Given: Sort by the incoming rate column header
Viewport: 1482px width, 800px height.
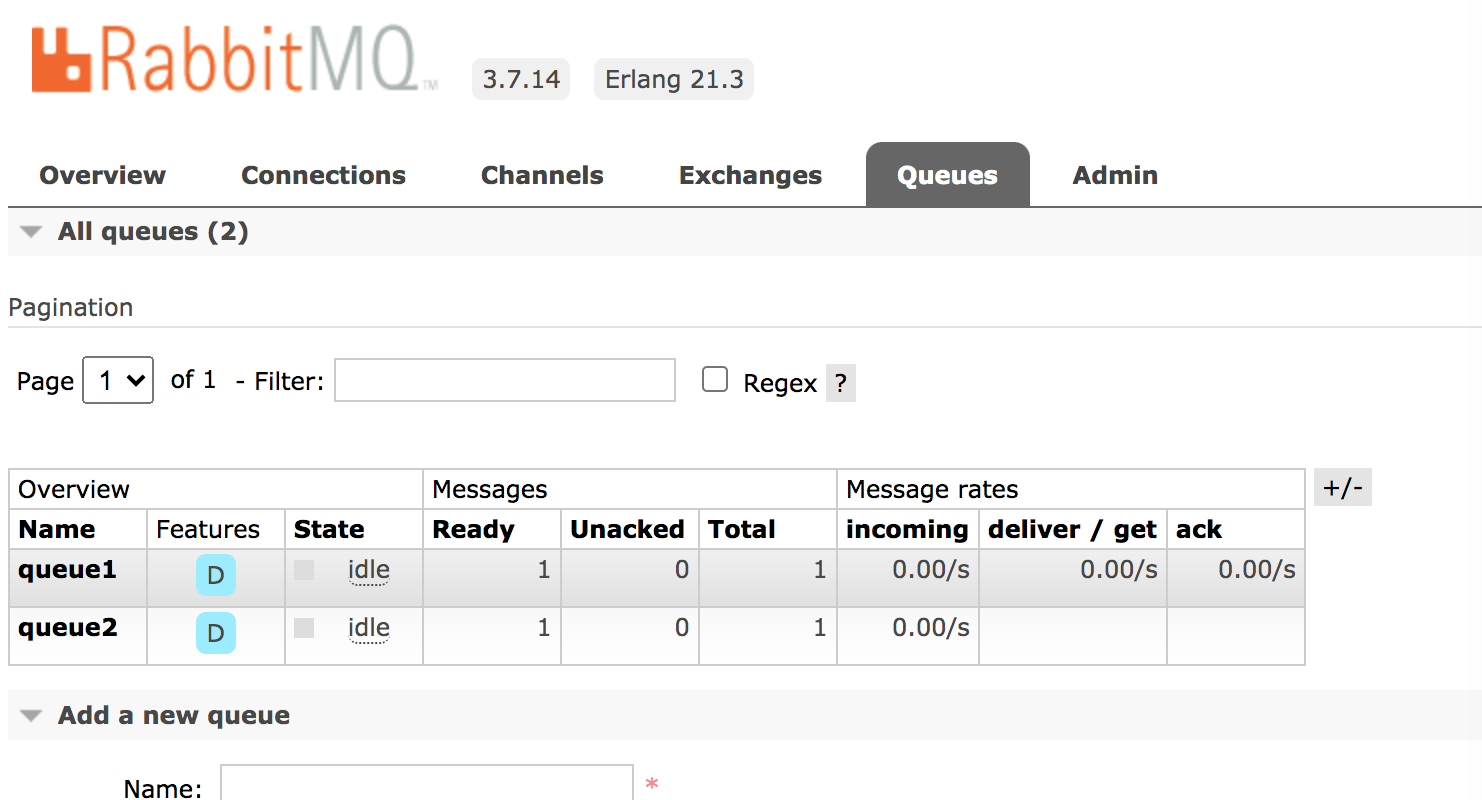Looking at the screenshot, I should tap(907, 529).
